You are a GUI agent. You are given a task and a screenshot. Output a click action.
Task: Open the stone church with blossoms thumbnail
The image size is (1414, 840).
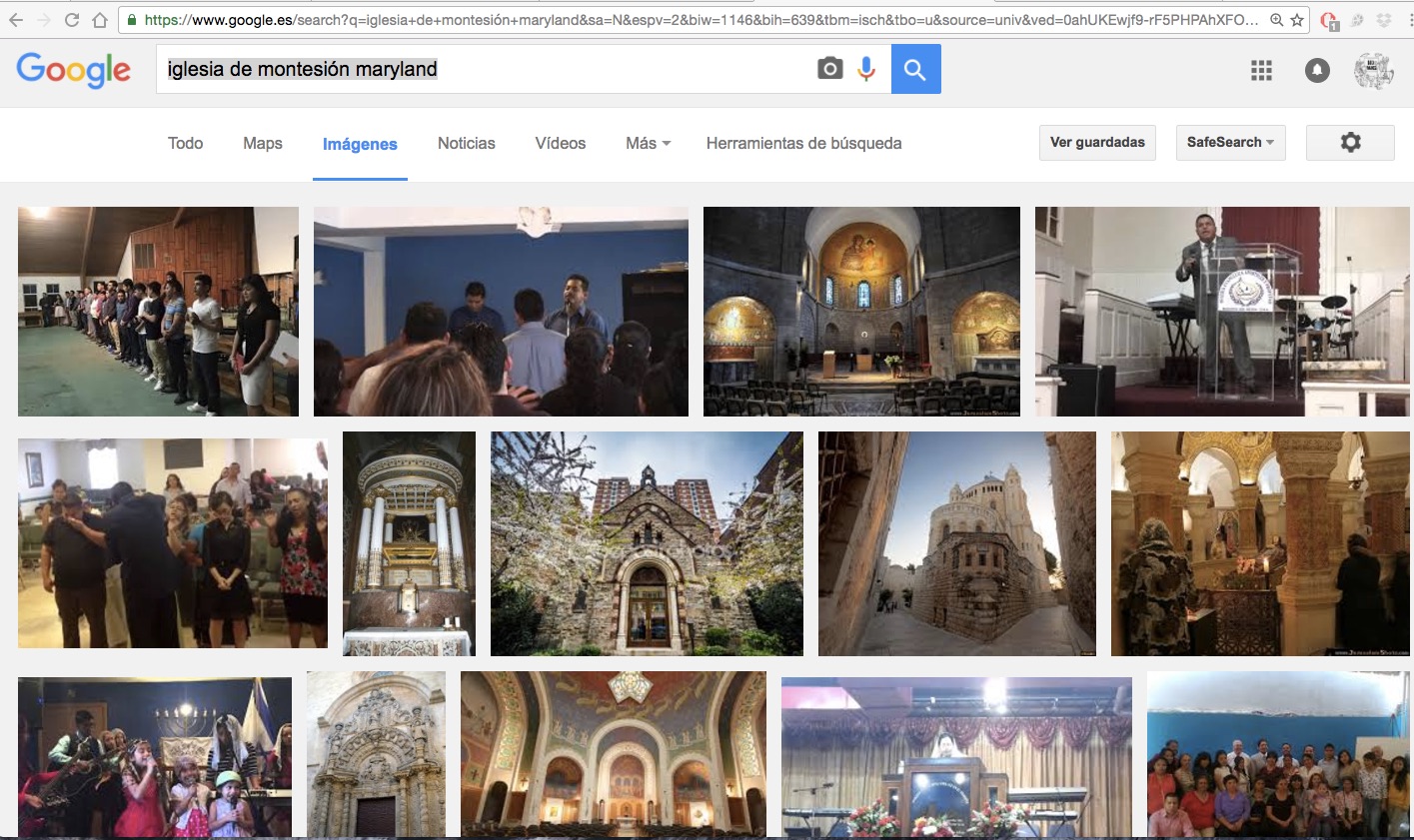pos(647,543)
